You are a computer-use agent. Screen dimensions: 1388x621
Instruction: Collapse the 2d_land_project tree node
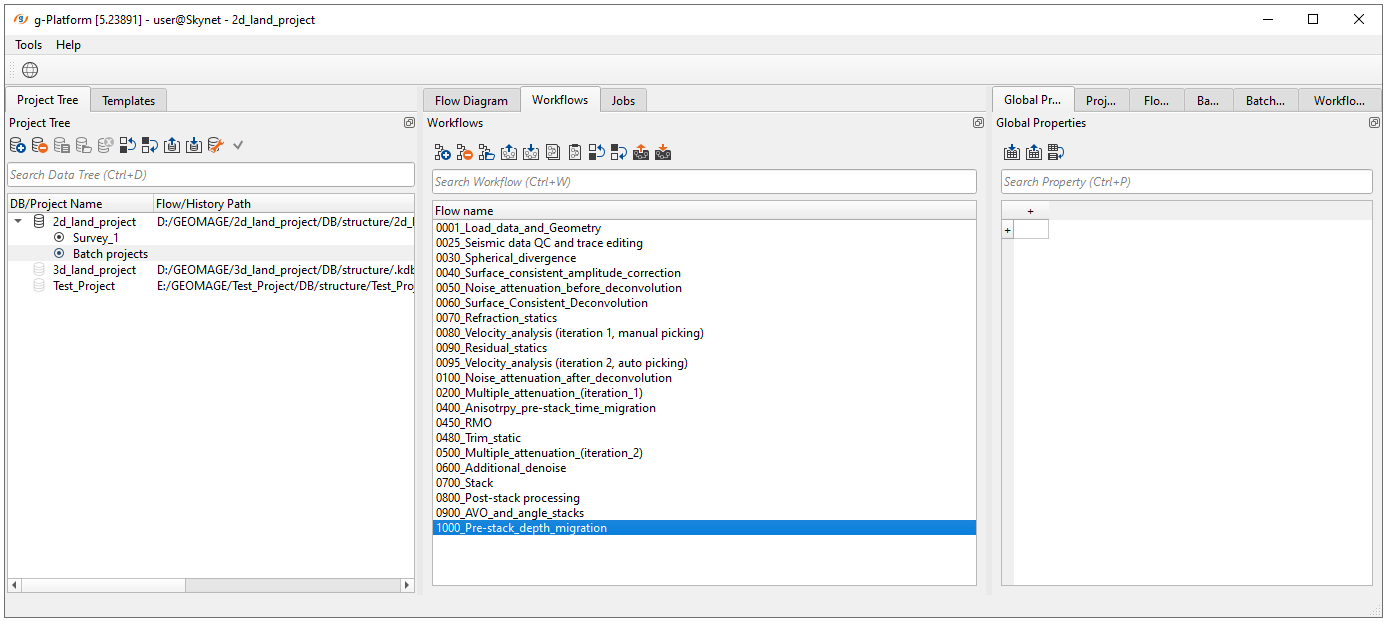point(18,222)
